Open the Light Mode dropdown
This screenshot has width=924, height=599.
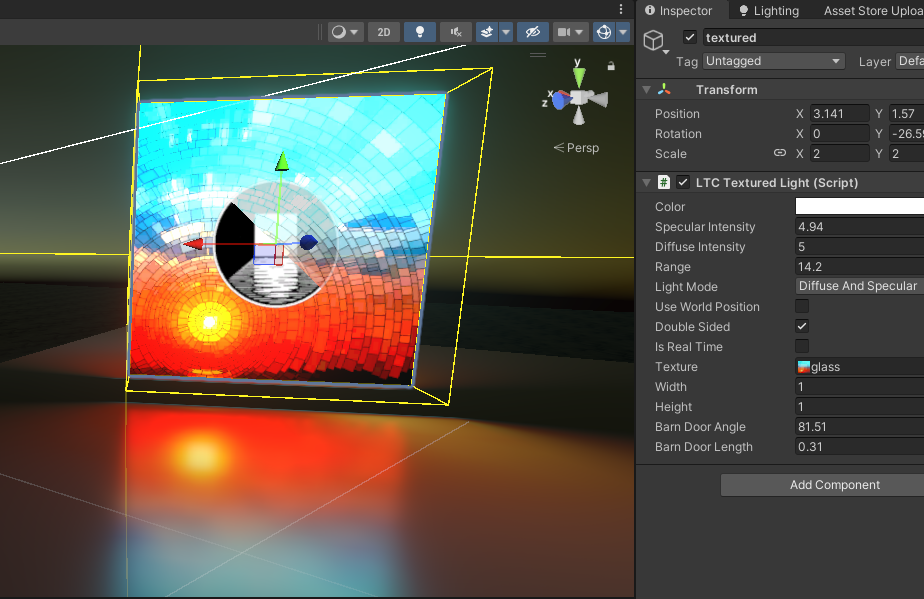pos(858,287)
